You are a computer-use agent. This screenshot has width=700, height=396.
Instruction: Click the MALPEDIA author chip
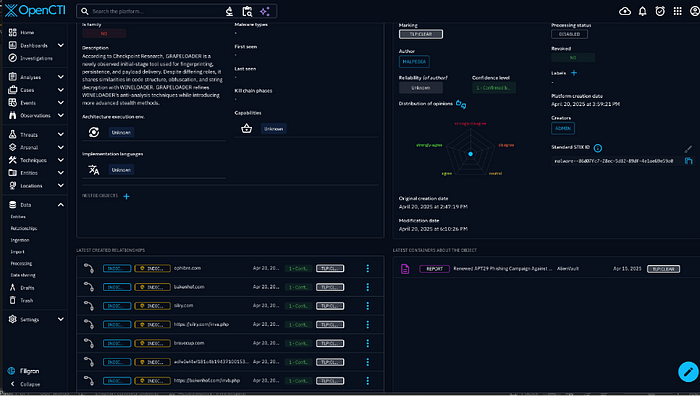coord(414,62)
